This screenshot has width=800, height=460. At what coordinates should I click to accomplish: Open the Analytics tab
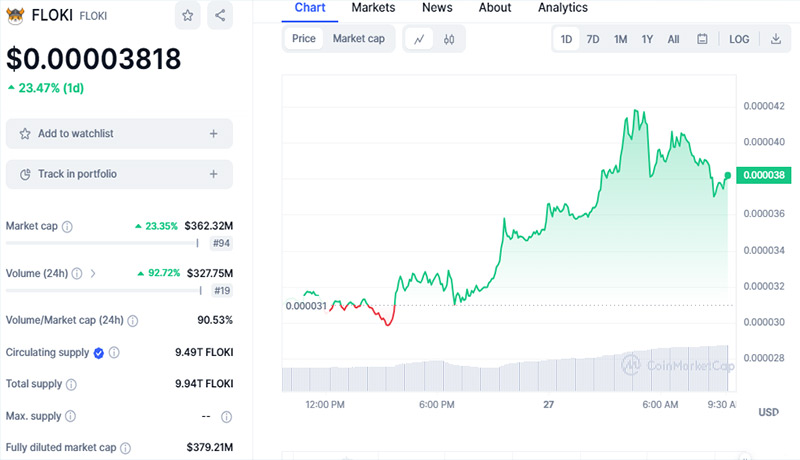coord(563,8)
